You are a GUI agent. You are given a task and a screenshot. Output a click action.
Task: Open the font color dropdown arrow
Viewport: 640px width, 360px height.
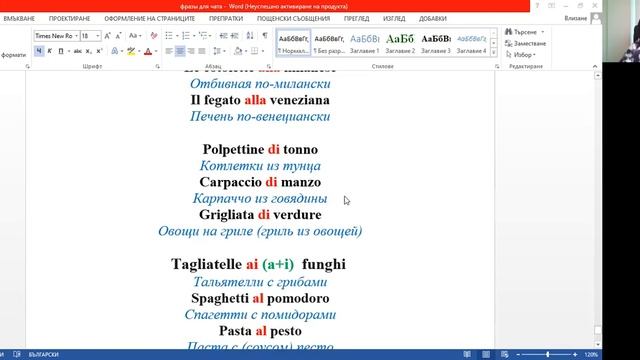156,51
